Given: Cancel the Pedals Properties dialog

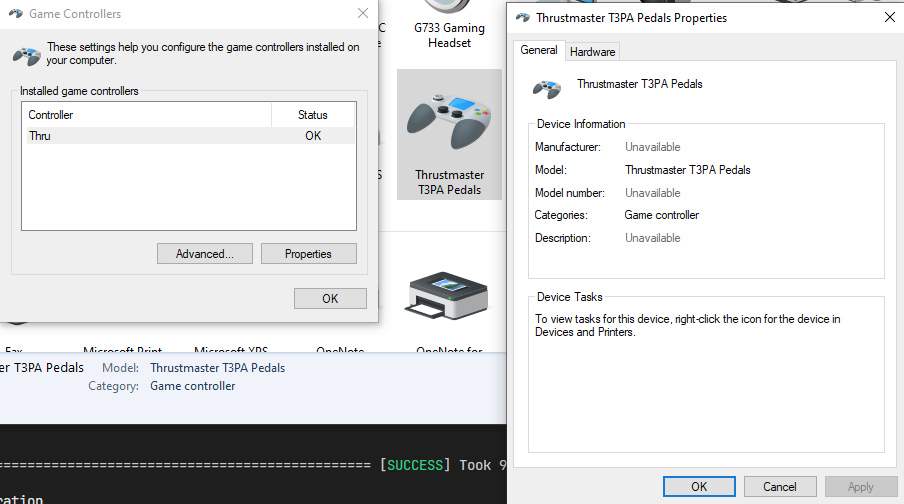Looking at the screenshot, I should tap(780, 487).
